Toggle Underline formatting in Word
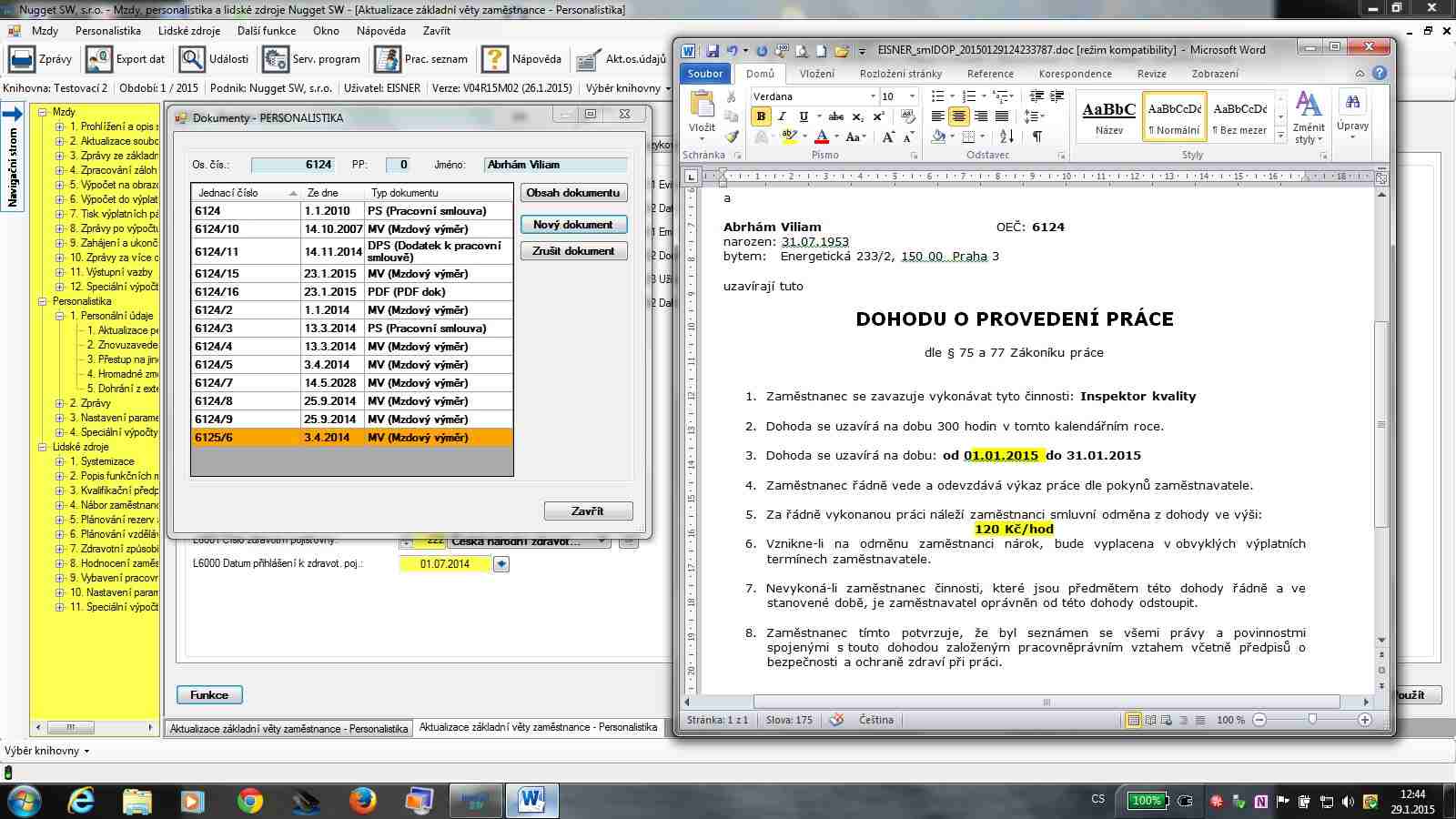This screenshot has width=1456, height=819. pyautogui.click(x=803, y=116)
